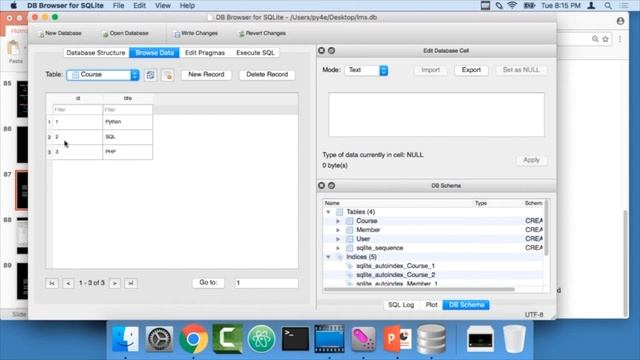Open Camtasia from the dock
This screenshot has height=360, width=640.
[x=227, y=339]
